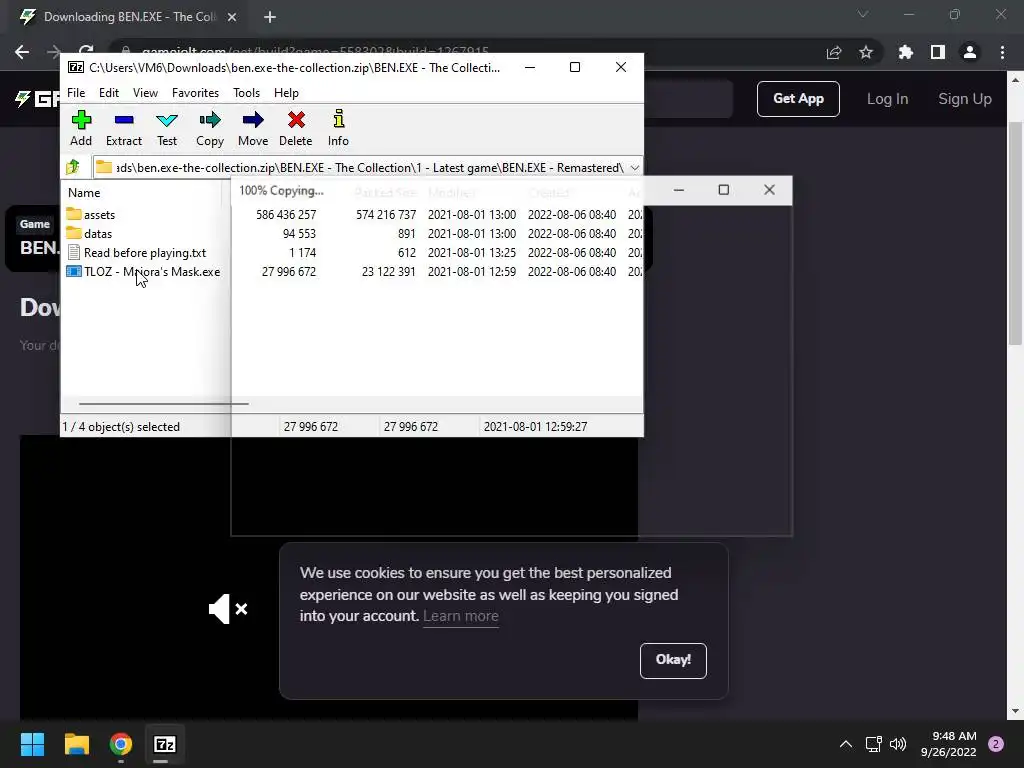Image resolution: width=1024 pixels, height=768 pixels.
Task: Maximize the copying progress dialog
Action: pos(724,190)
